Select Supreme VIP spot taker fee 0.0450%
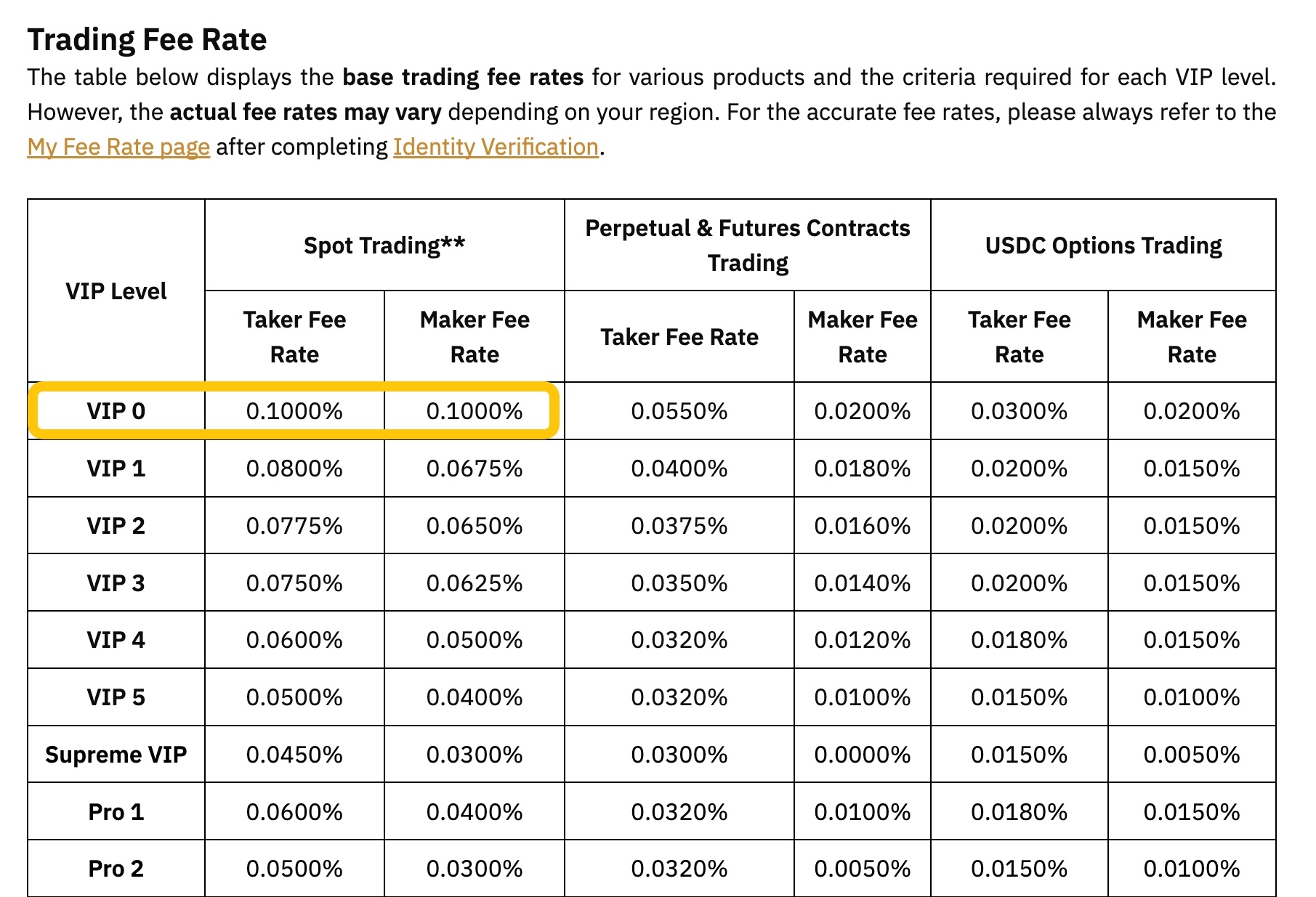This screenshot has height=897, width=1316. click(294, 755)
